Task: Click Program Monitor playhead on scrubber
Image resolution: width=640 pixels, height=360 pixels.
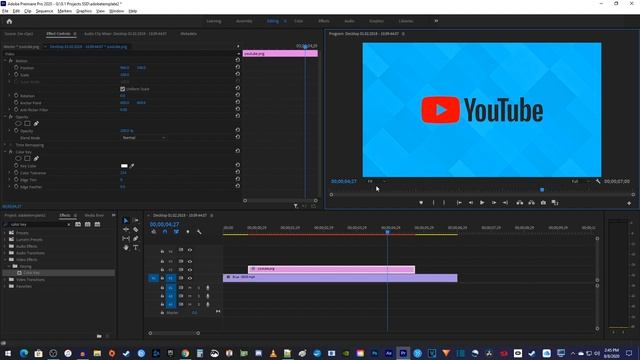Action: 542,190
